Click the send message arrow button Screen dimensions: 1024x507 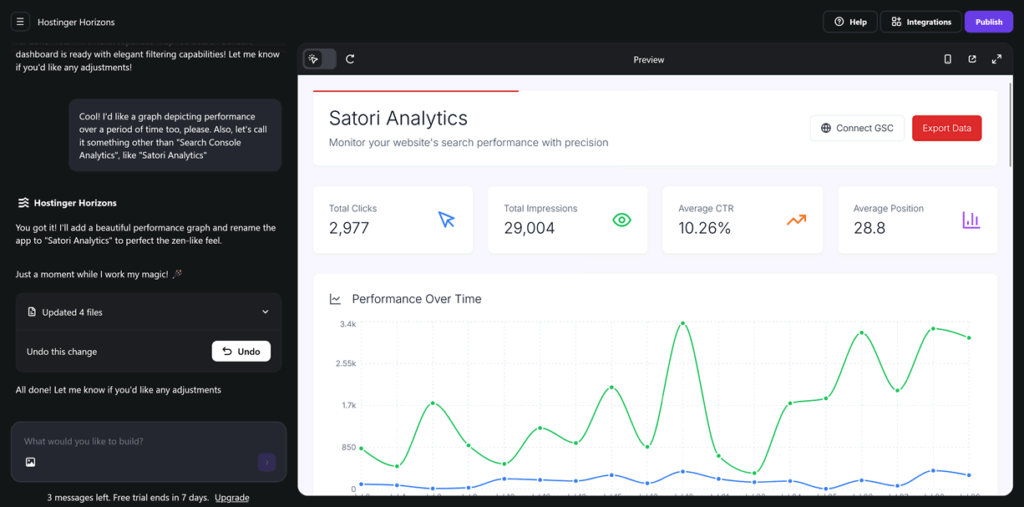[x=266, y=463]
